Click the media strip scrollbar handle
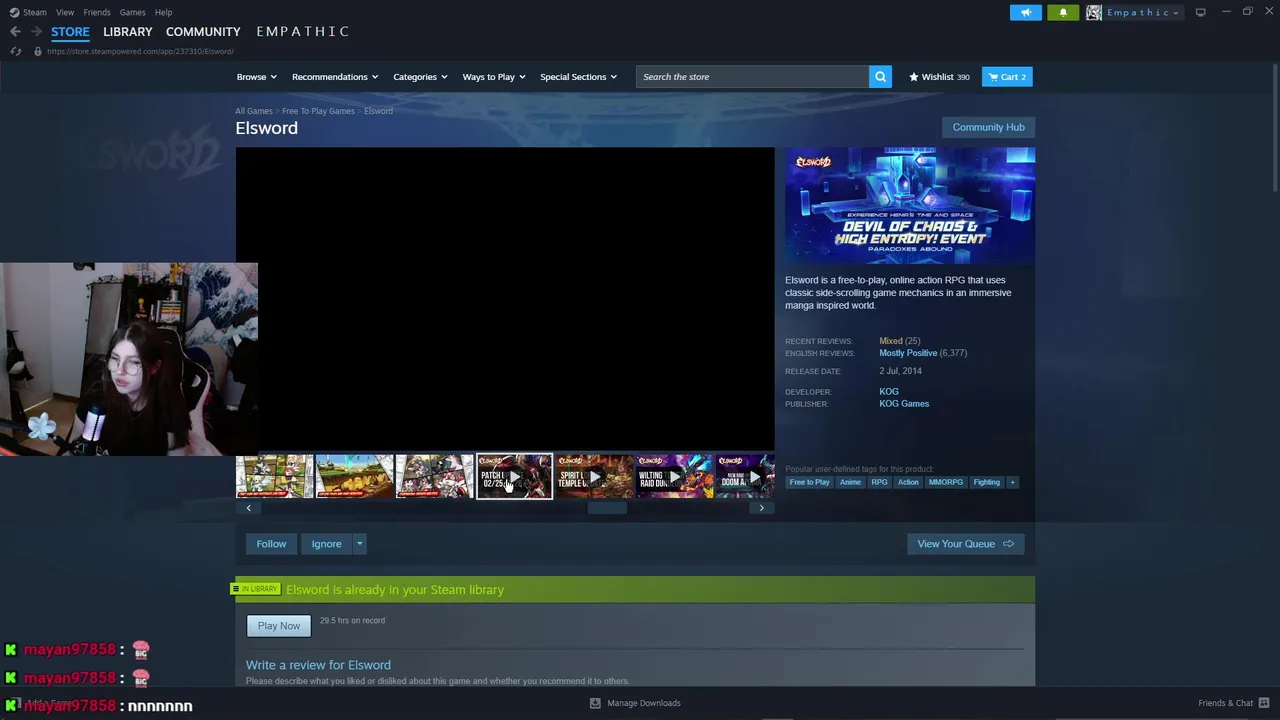Screen dimensions: 1280x720 point(607,508)
